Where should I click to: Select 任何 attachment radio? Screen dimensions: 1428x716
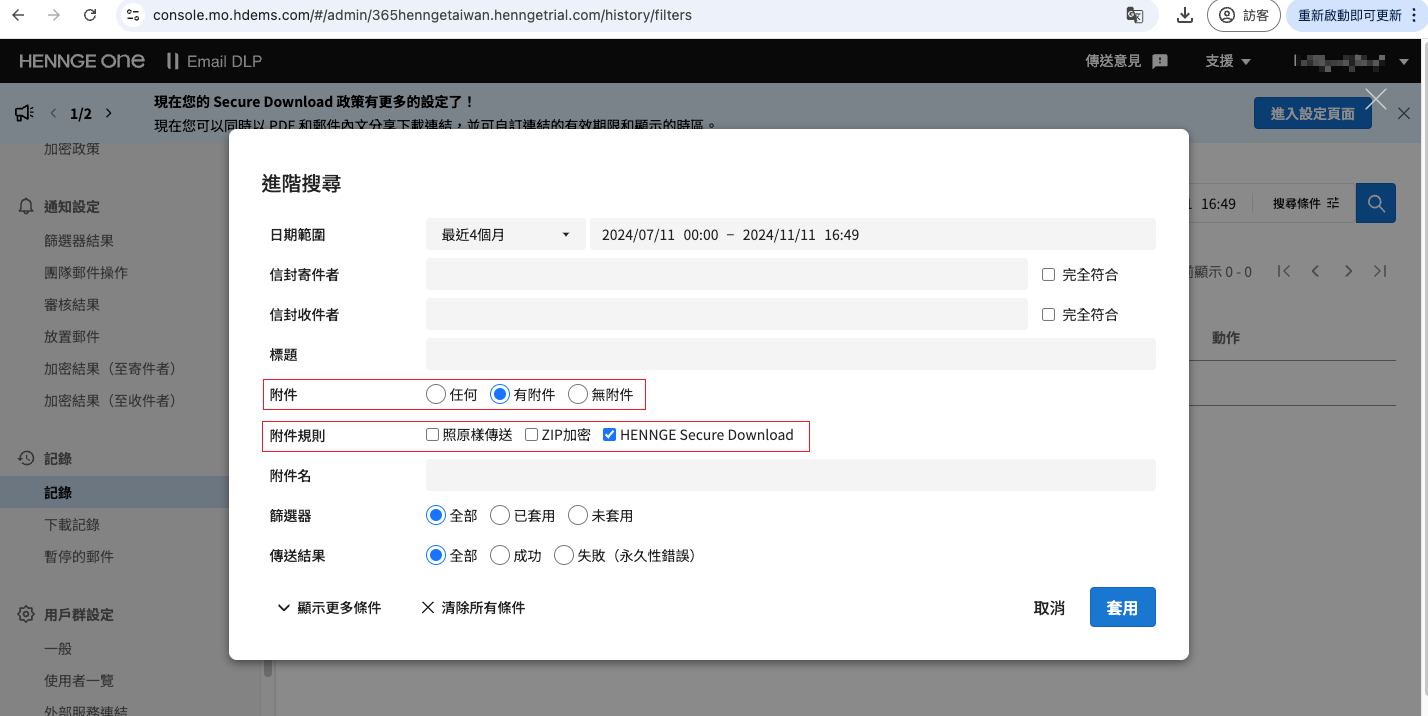(x=436, y=394)
